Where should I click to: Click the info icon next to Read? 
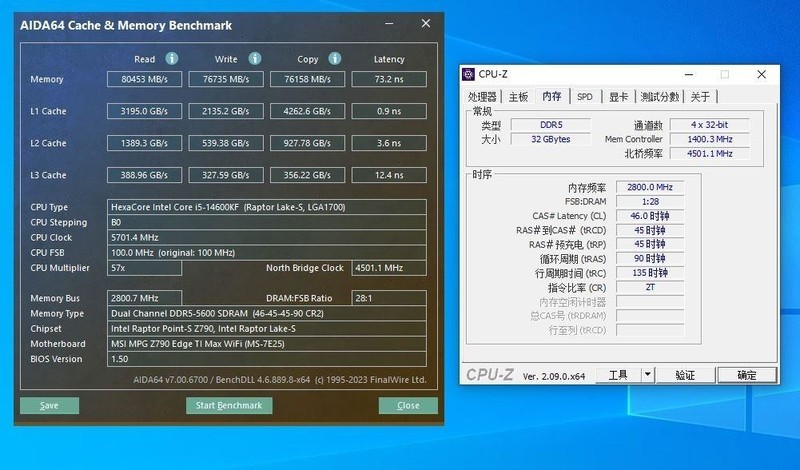pos(172,59)
